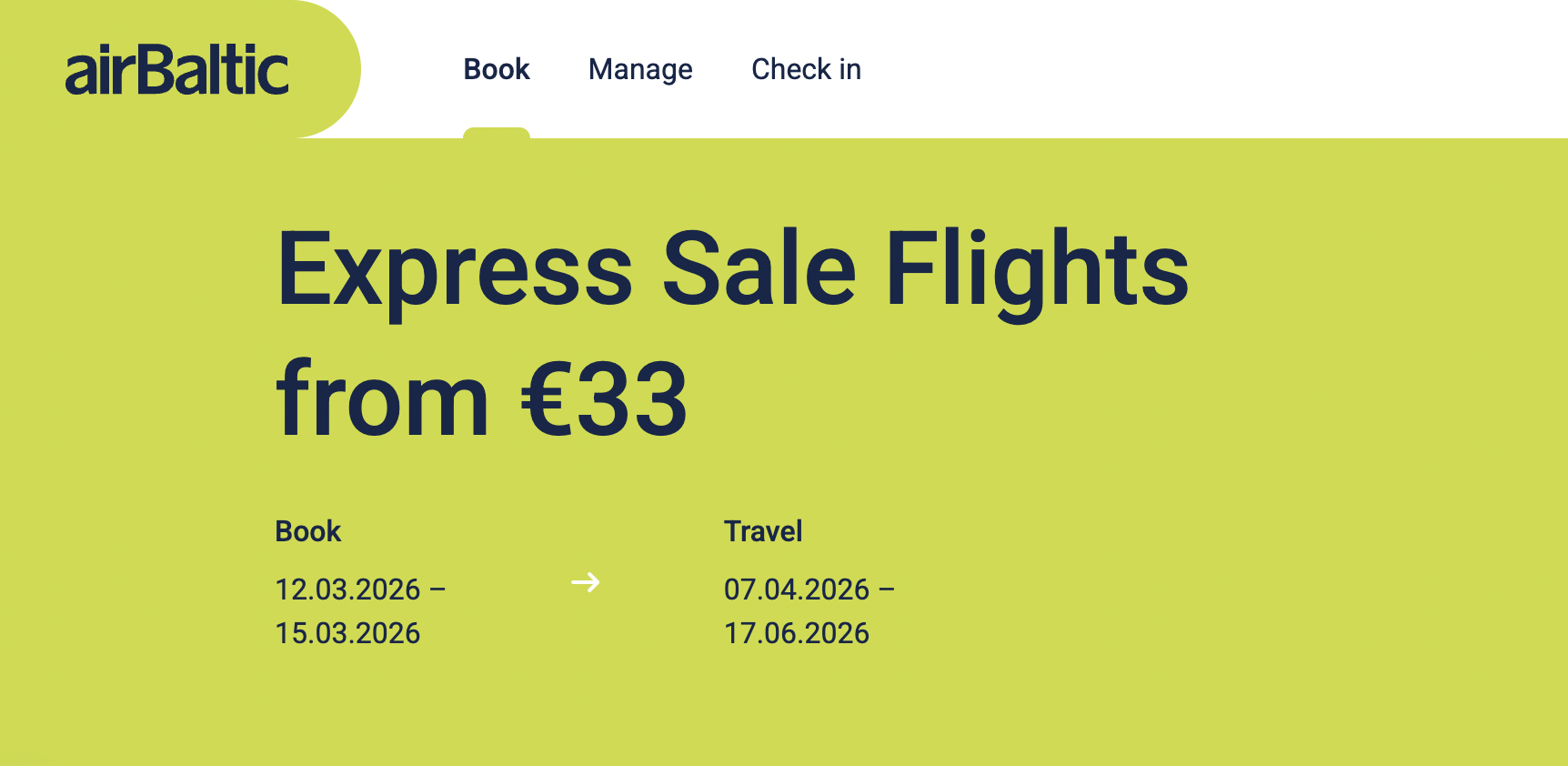
Task: Click the airBaltic logo
Action: tap(176, 68)
